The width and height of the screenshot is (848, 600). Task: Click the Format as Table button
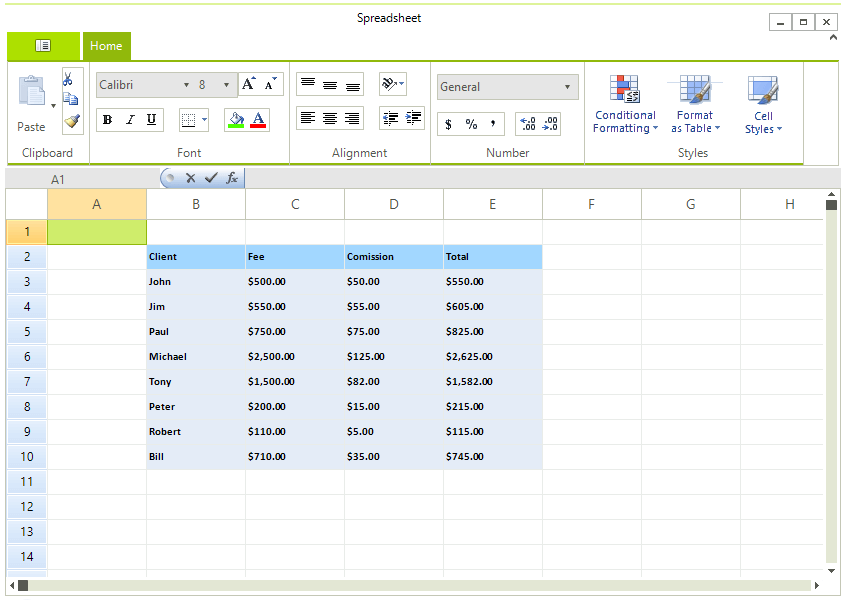[x=694, y=105]
